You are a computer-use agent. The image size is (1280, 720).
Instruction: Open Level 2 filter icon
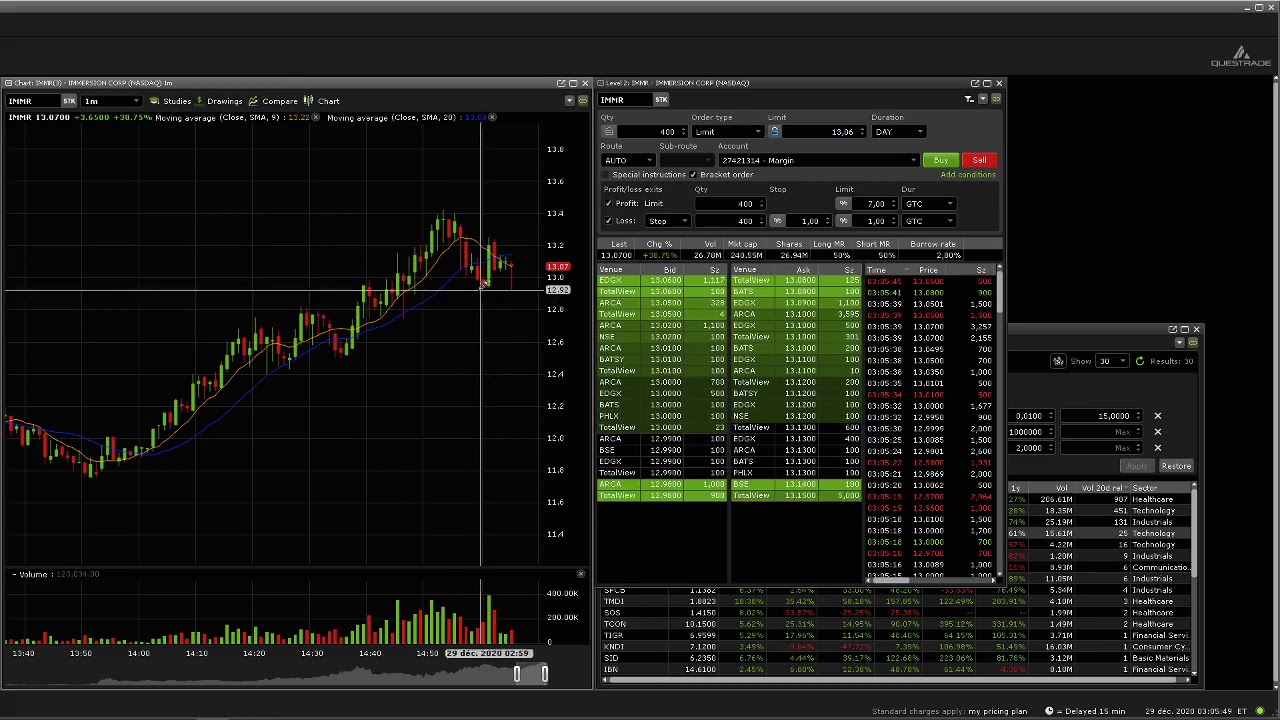(969, 99)
